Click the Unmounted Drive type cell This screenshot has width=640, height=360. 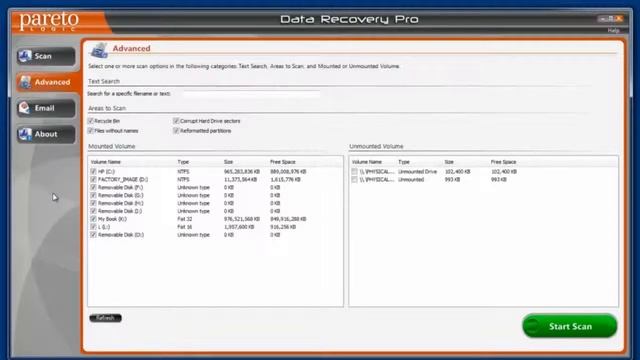pyautogui.click(x=418, y=171)
